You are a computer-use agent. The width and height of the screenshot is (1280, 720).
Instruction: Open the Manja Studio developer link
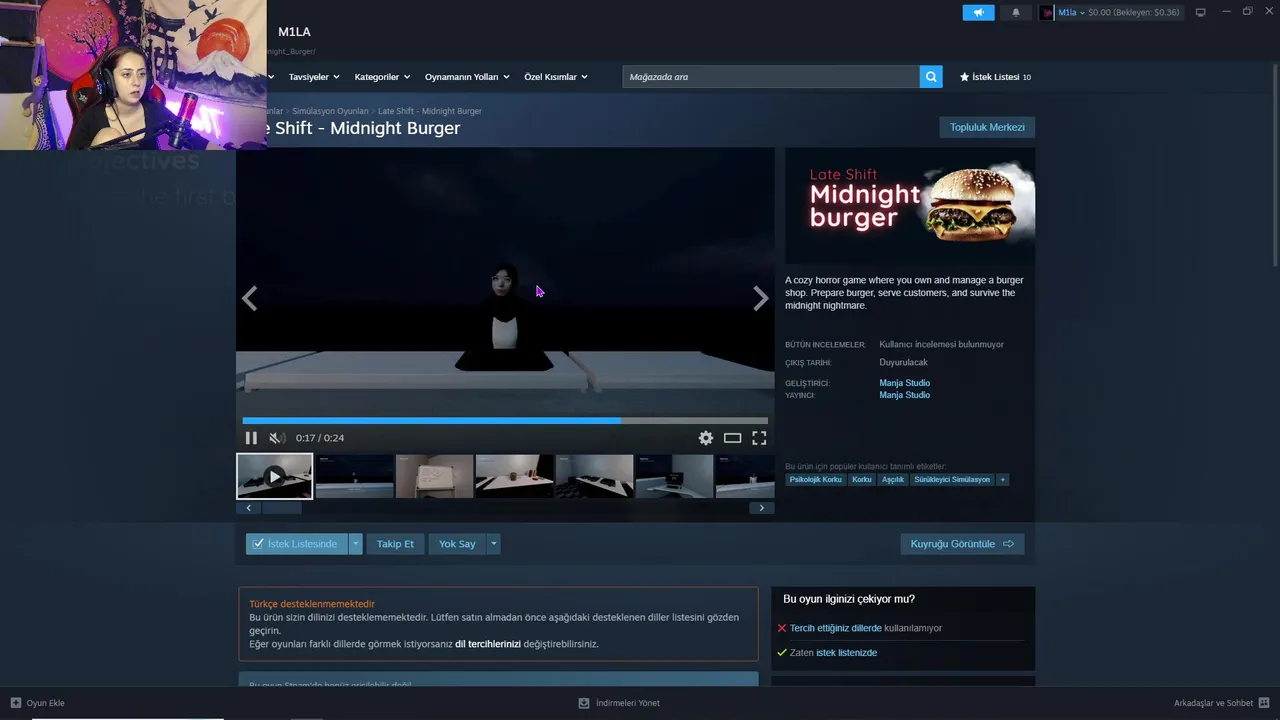(x=904, y=383)
